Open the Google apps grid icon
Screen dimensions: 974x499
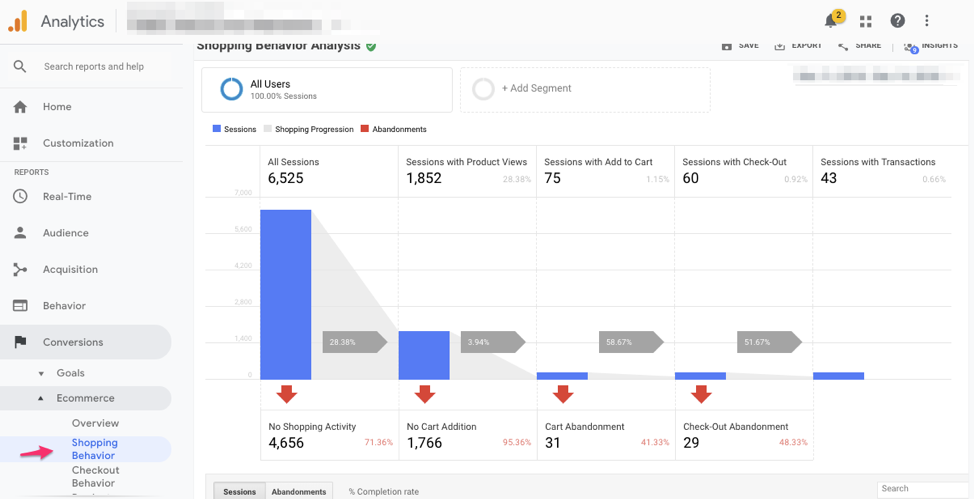click(x=865, y=21)
